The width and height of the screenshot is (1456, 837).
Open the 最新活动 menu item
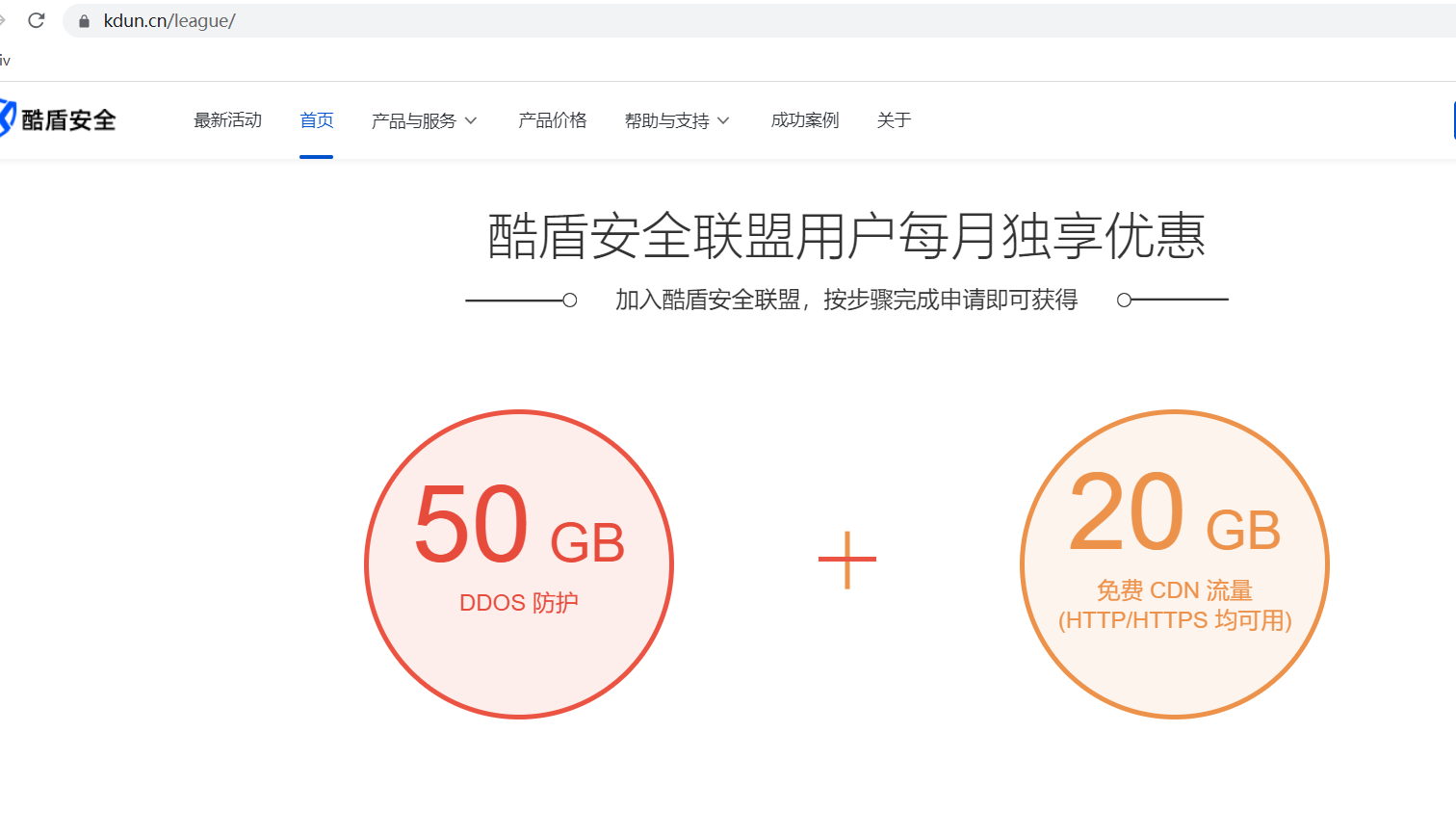[227, 120]
